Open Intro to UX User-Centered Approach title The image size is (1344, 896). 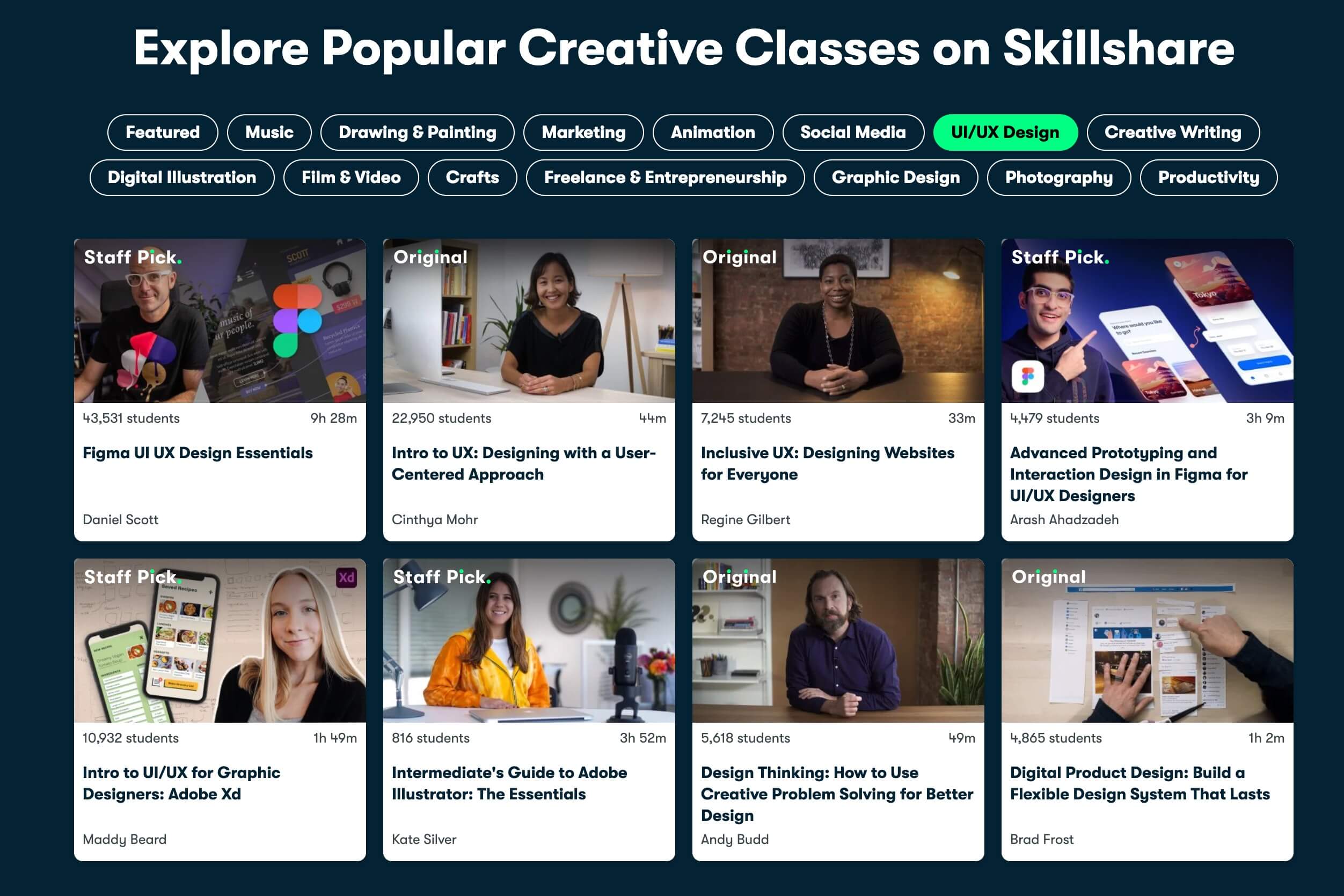(x=523, y=464)
